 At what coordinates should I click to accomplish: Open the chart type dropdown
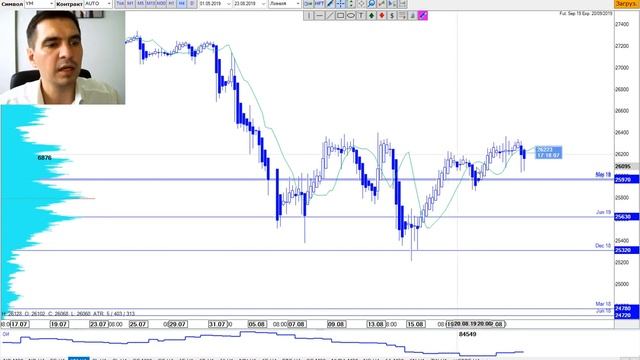(284, 4)
